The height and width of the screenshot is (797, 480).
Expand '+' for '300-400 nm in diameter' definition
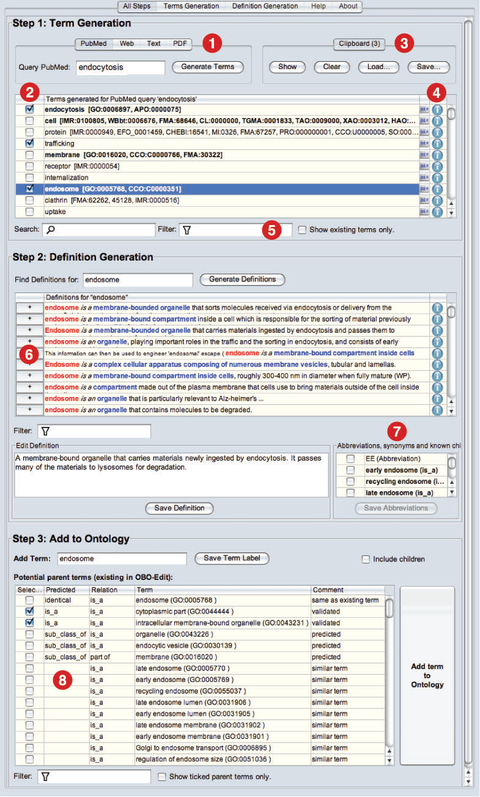(x=29, y=376)
